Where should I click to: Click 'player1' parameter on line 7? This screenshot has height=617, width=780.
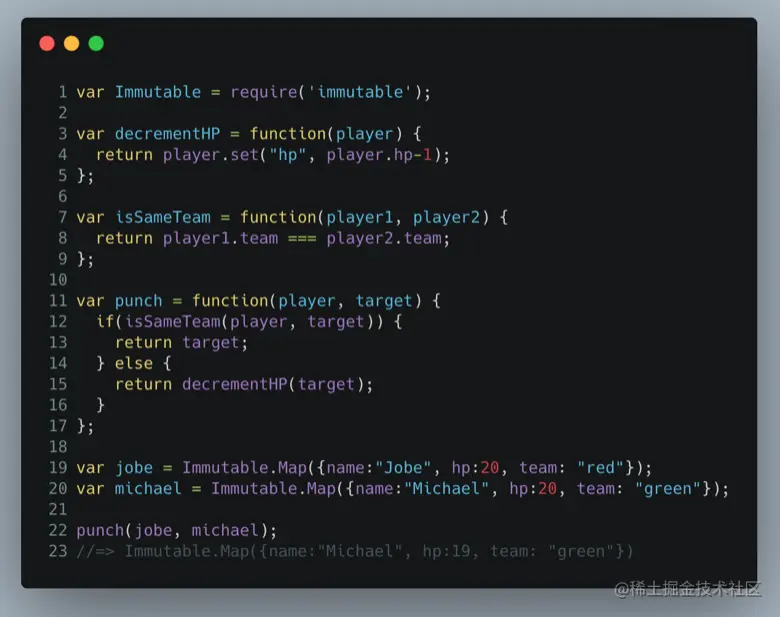(360, 217)
